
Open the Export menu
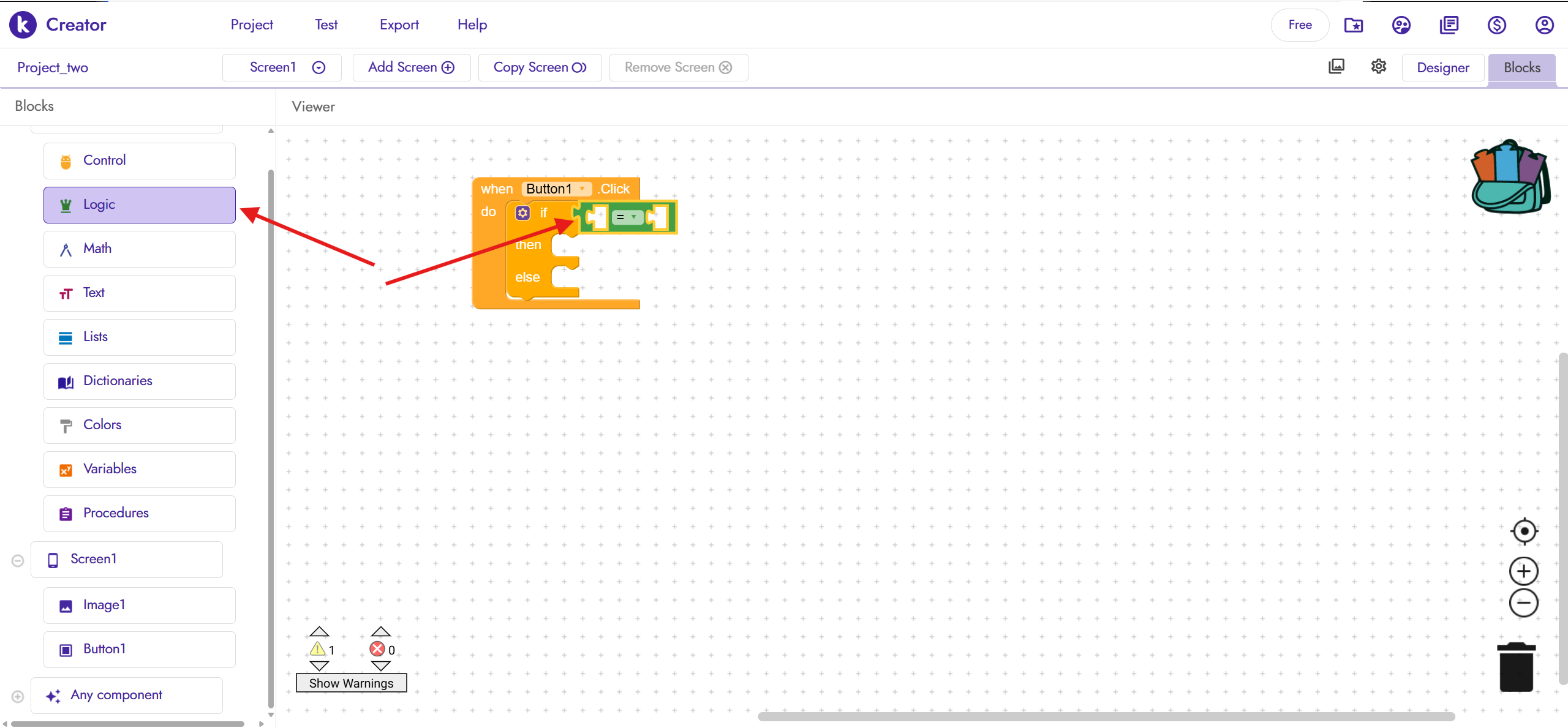(399, 25)
